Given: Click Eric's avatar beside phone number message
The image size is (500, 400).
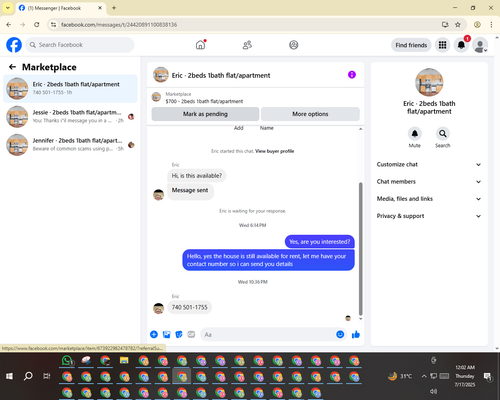Looking at the screenshot, I should [158, 308].
